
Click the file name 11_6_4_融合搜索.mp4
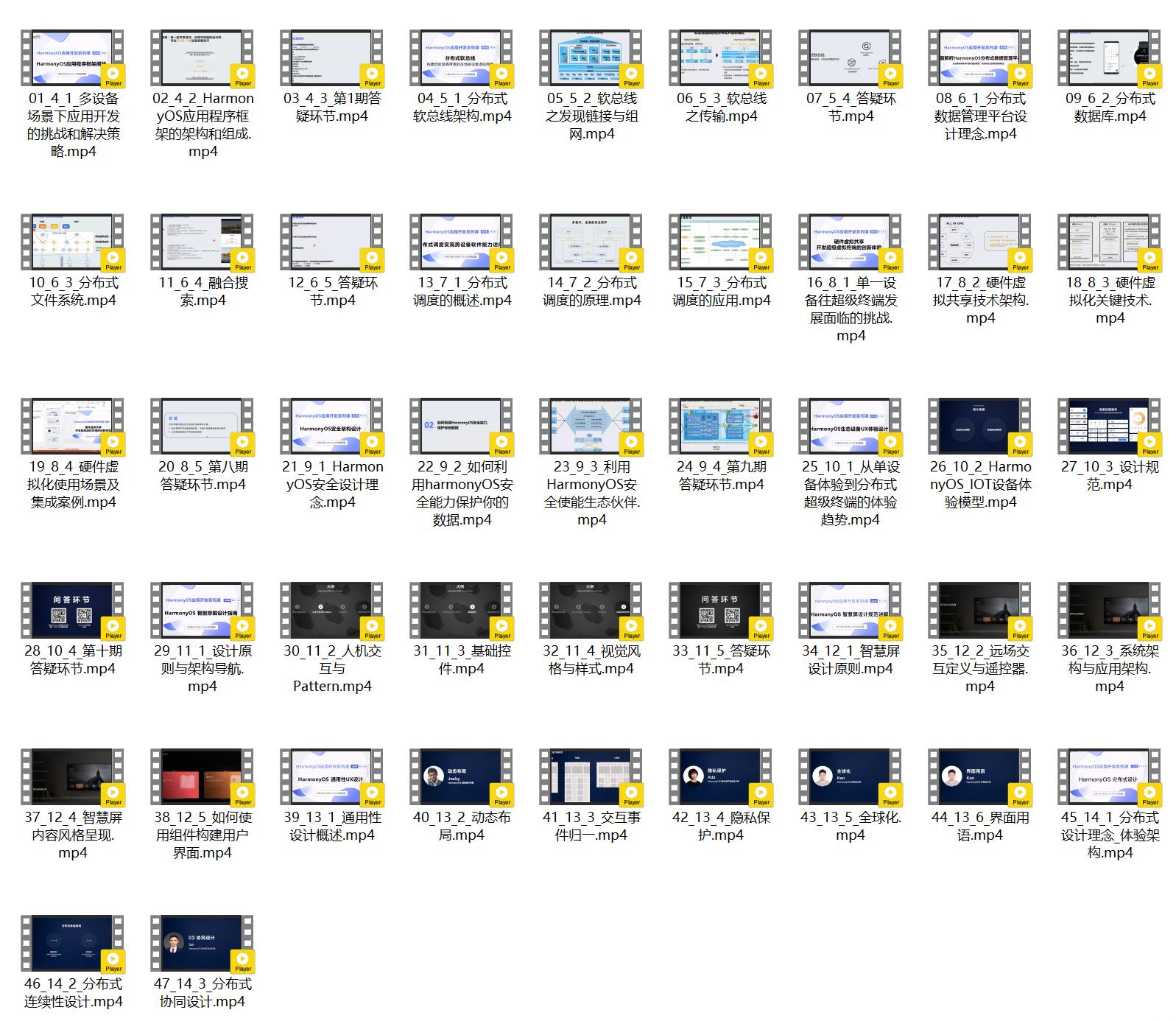click(203, 292)
